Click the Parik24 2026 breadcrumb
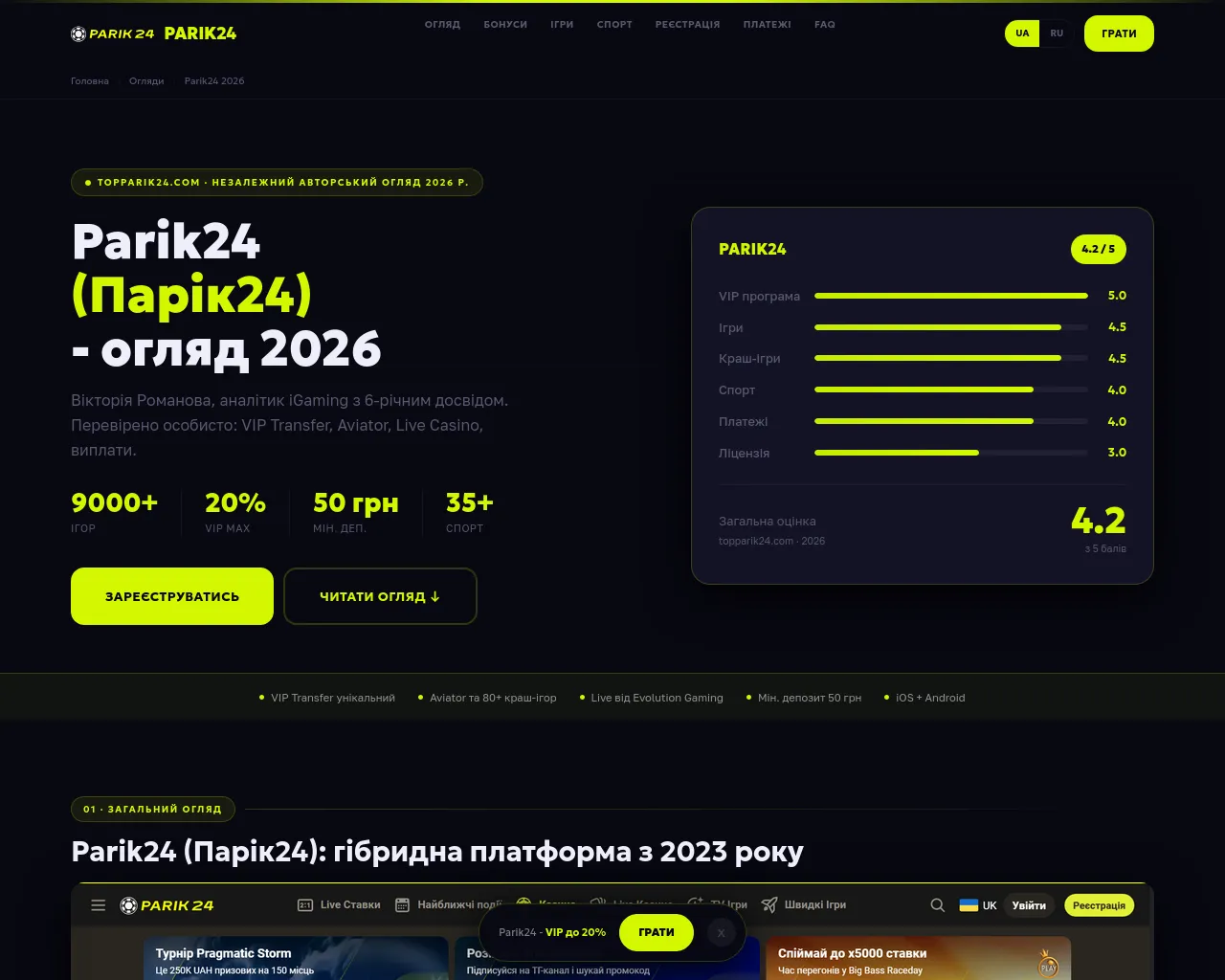The width and height of the screenshot is (1225, 980). click(x=214, y=81)
